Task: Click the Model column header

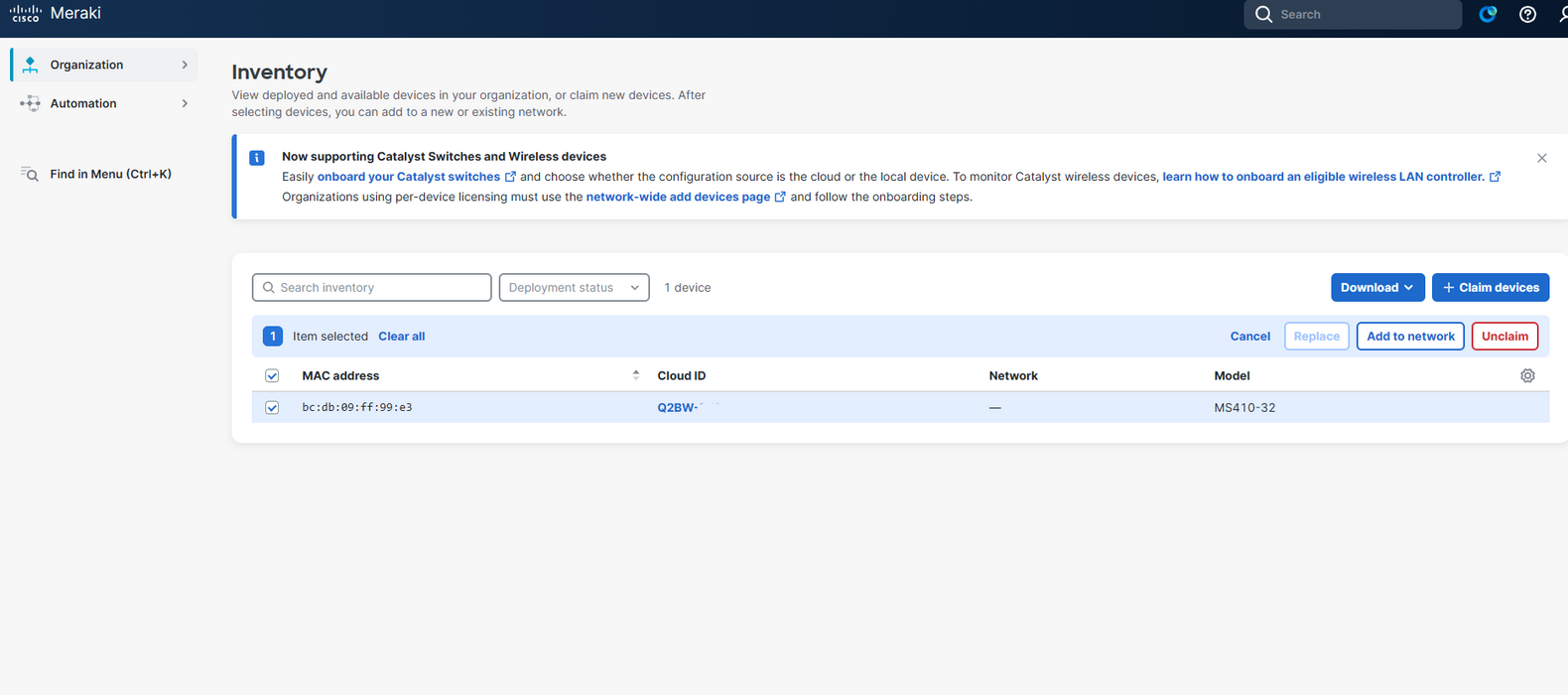Action: pyautogui.click(x=1232, y=376)
